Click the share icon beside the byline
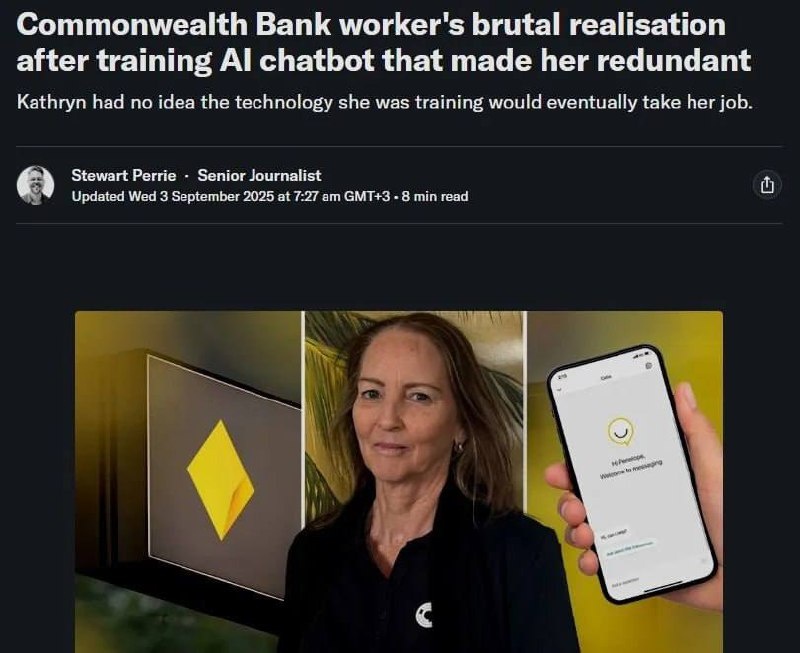This screenshot has height=653, width=800. point(767,185)
